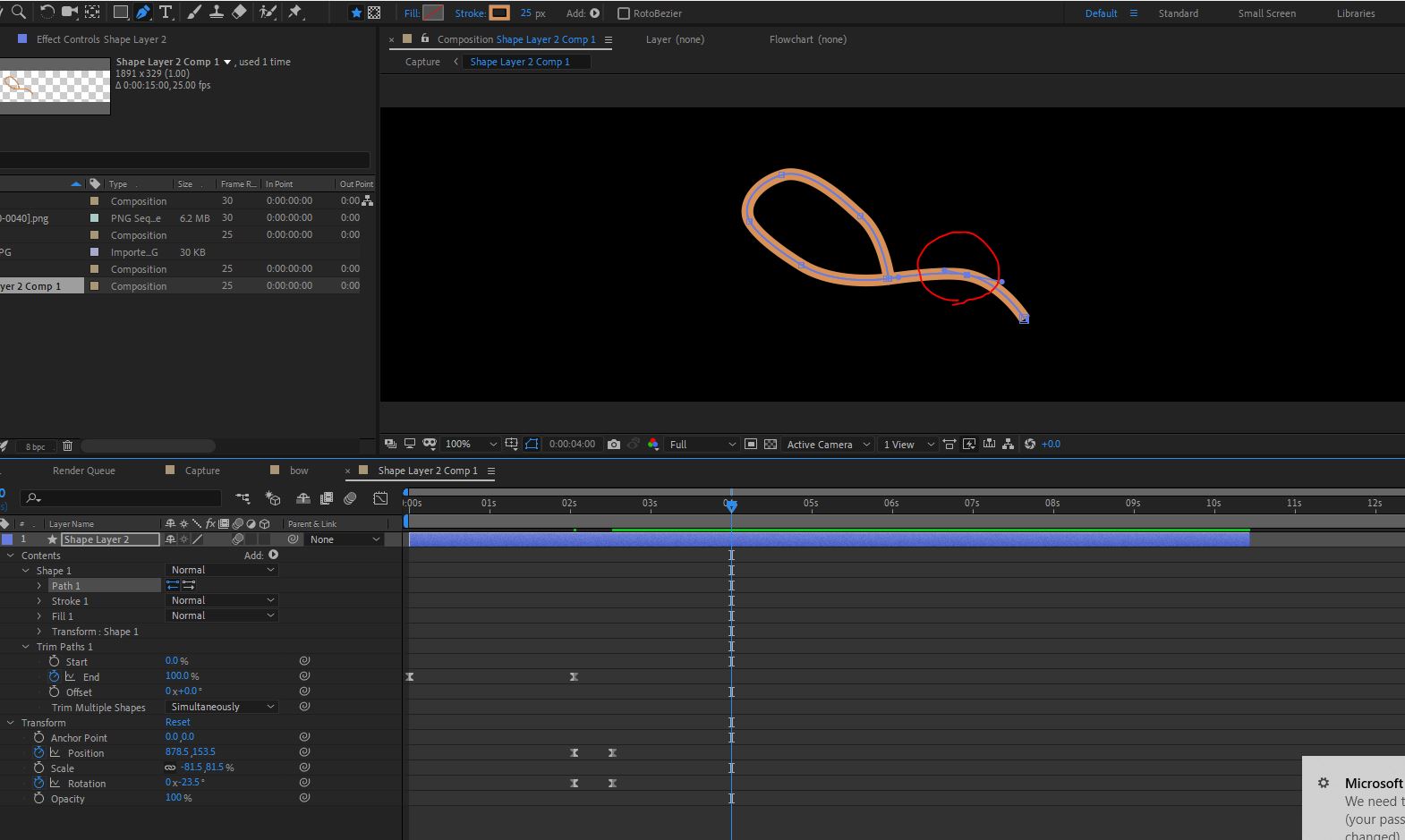Viewport: 1405px width, 840px height.
Task: Enable the RotoBezier checkbox
Action: (624, 13)
